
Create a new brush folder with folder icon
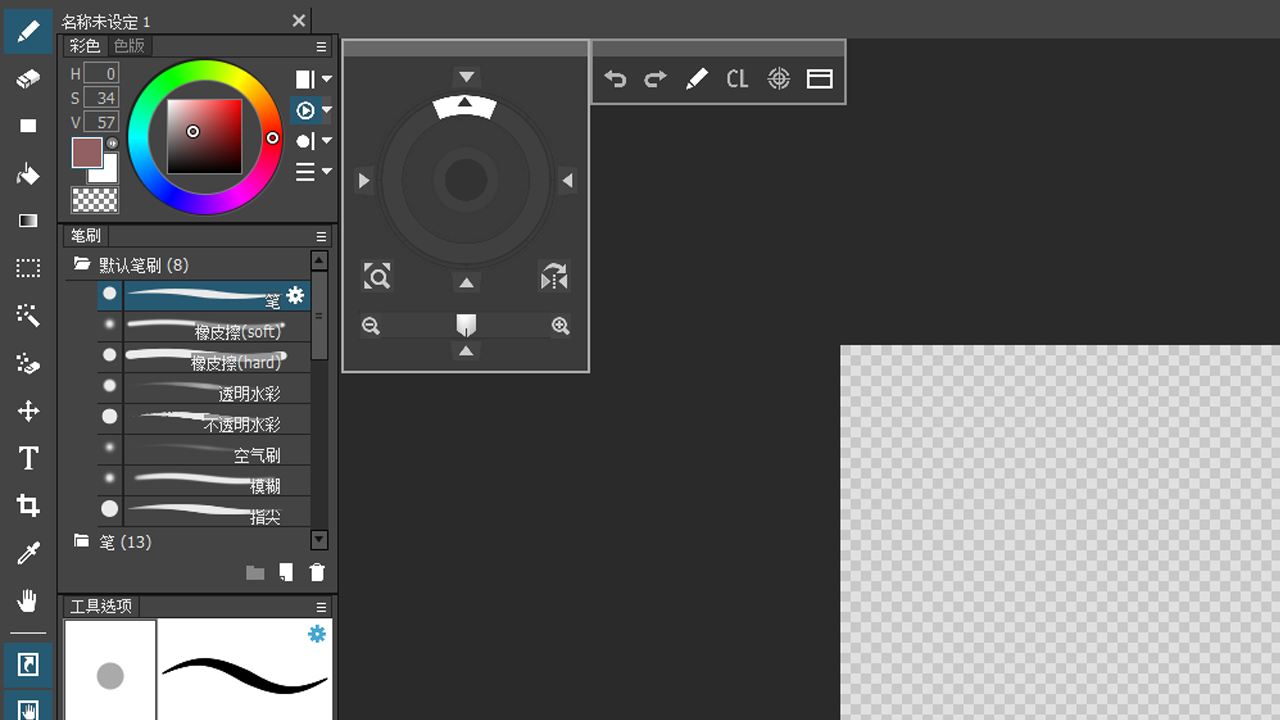click(x=255, y=573)
